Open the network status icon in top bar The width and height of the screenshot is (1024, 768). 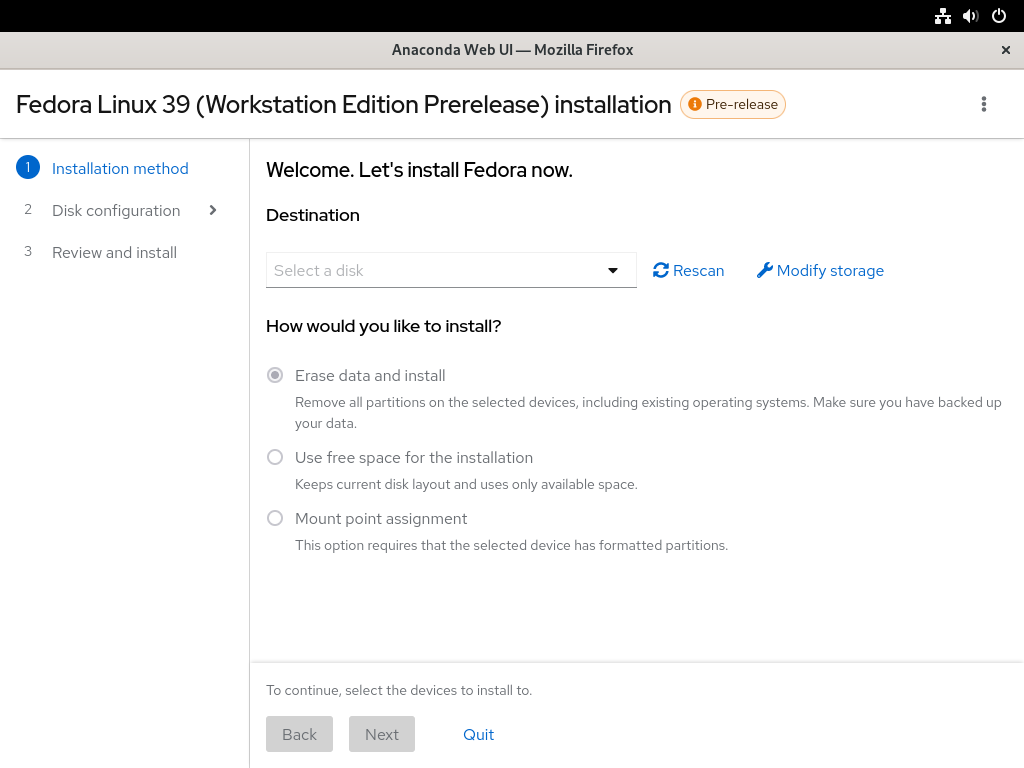coord(942,16)
